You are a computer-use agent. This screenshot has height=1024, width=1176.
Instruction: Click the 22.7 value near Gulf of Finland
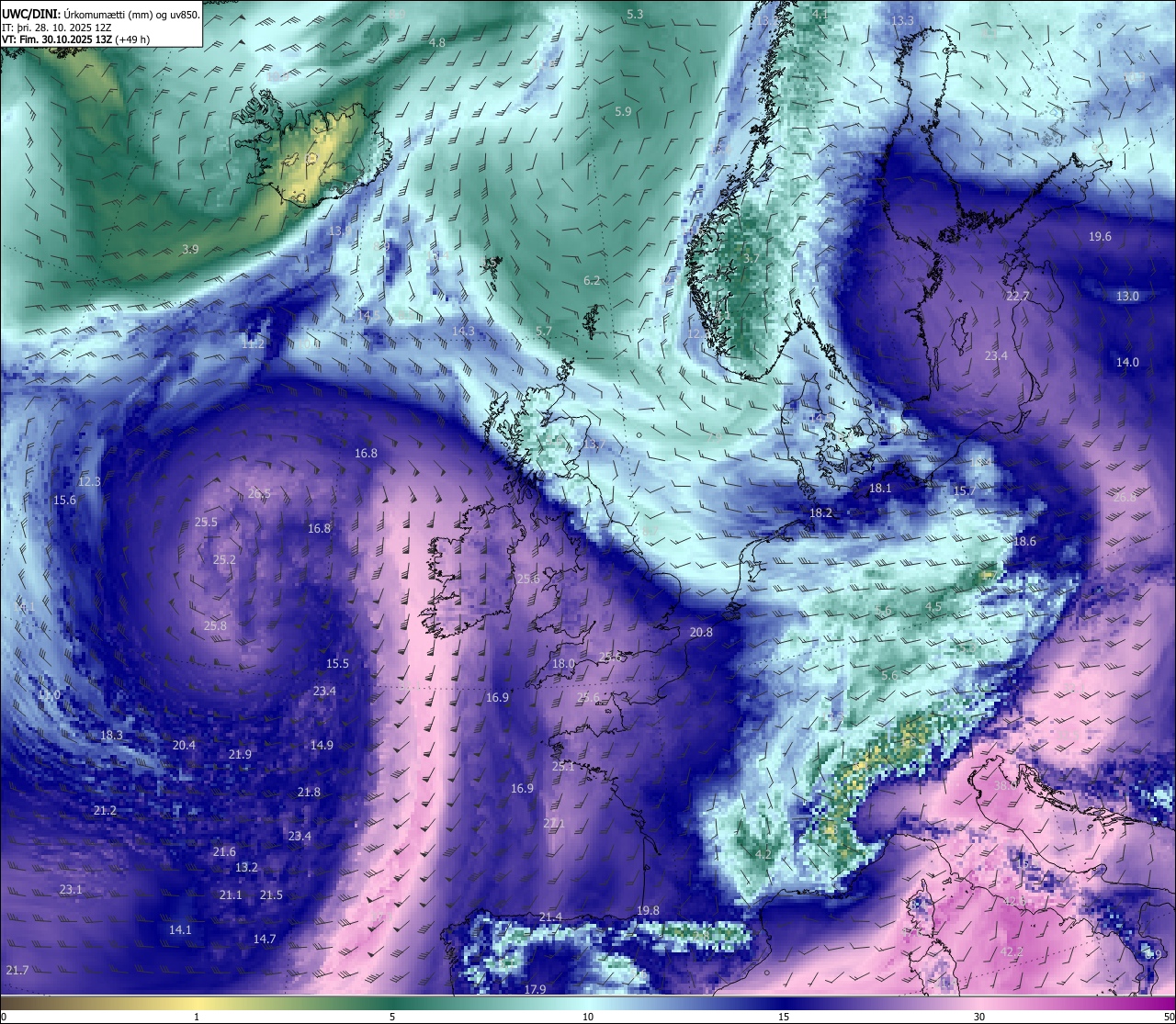pyautogui.click(x=1018, y=297)
